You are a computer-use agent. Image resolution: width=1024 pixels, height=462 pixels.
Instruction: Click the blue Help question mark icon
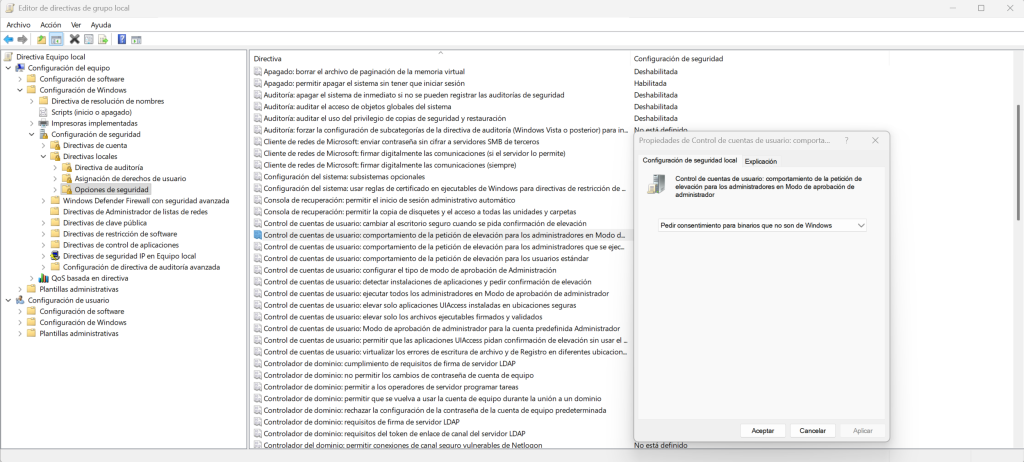click(121, 40)
